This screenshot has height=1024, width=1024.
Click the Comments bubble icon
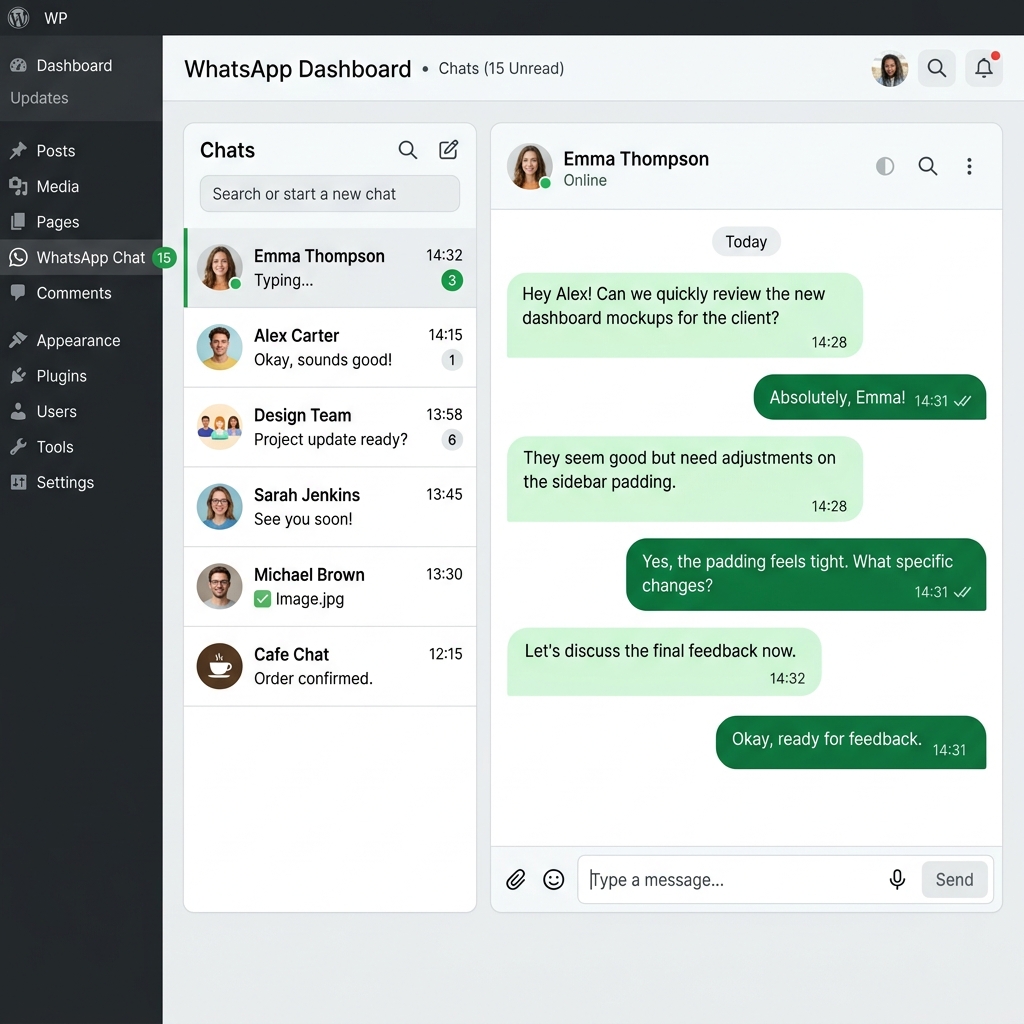(18, 293)
